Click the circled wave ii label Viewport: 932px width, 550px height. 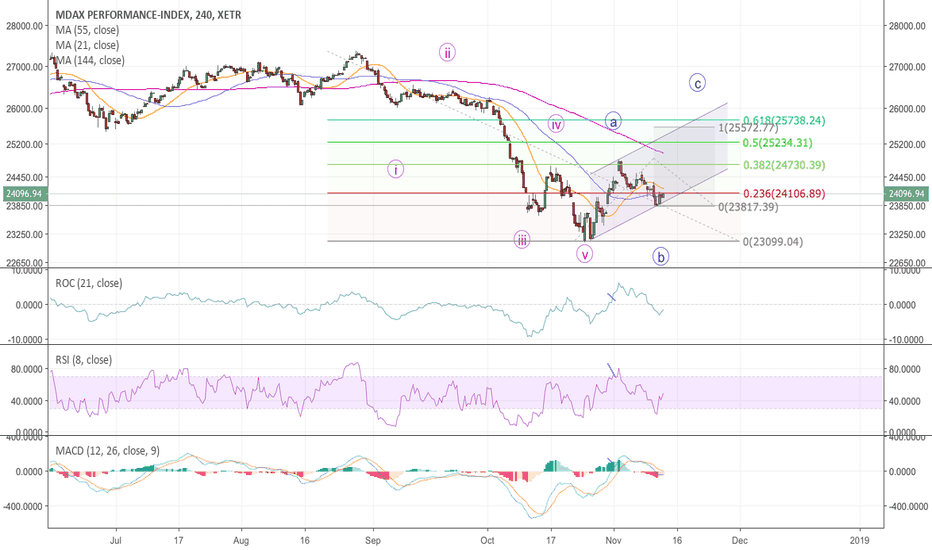[447, 52]
